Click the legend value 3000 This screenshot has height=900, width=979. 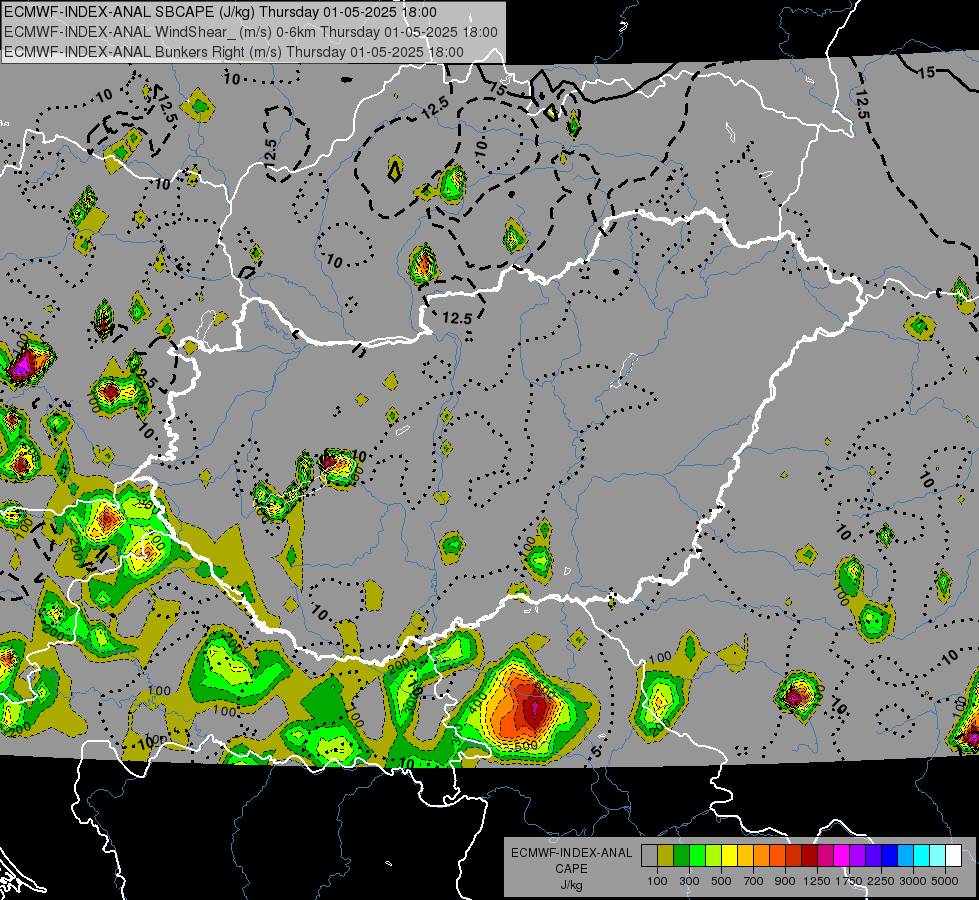pos(913,881)
